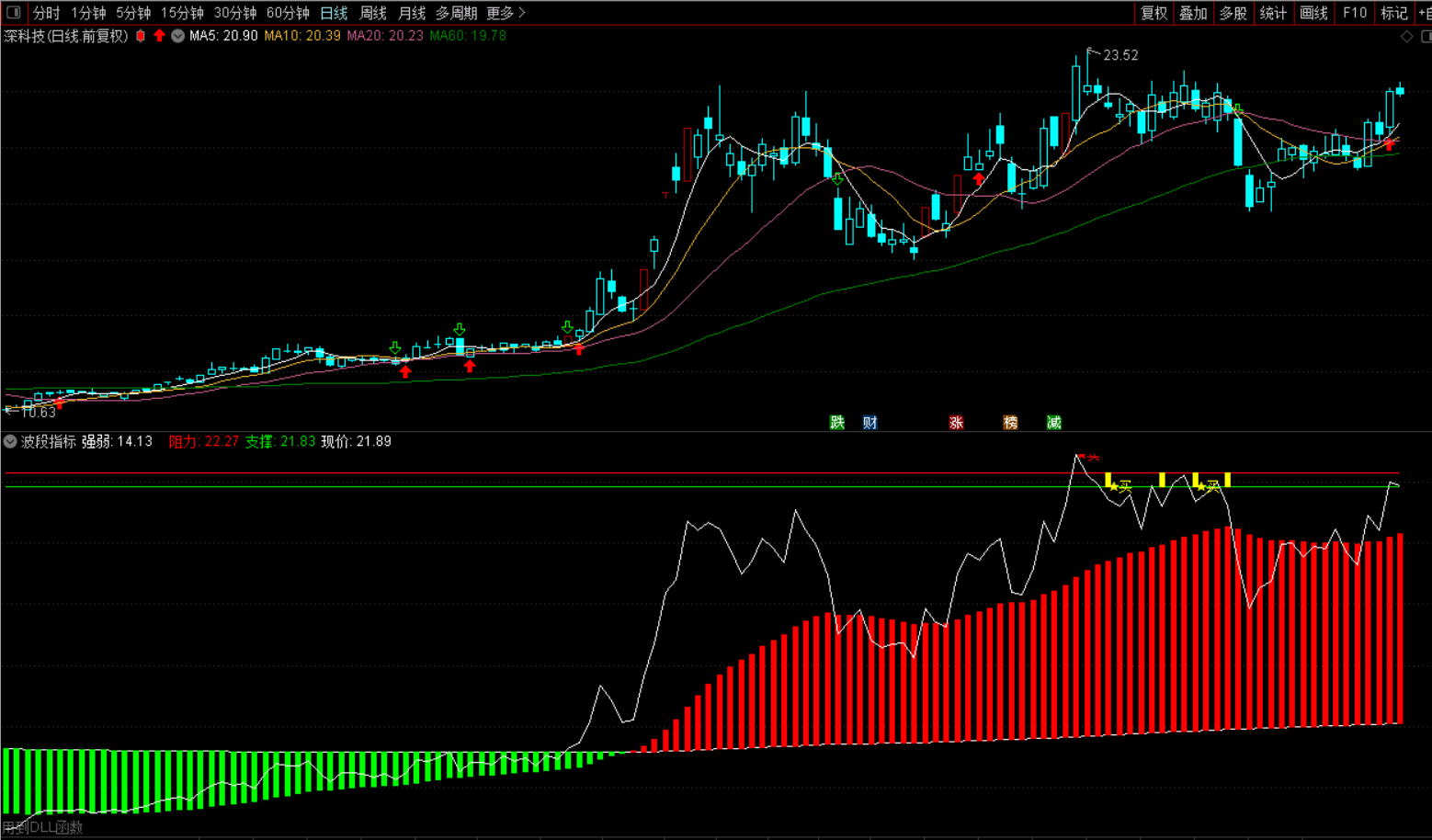Image resolution: width=1432 pixels, height=840 pixels.
Task: Click the green down-arrow at the 22 peak
Action: click(837, 179)
